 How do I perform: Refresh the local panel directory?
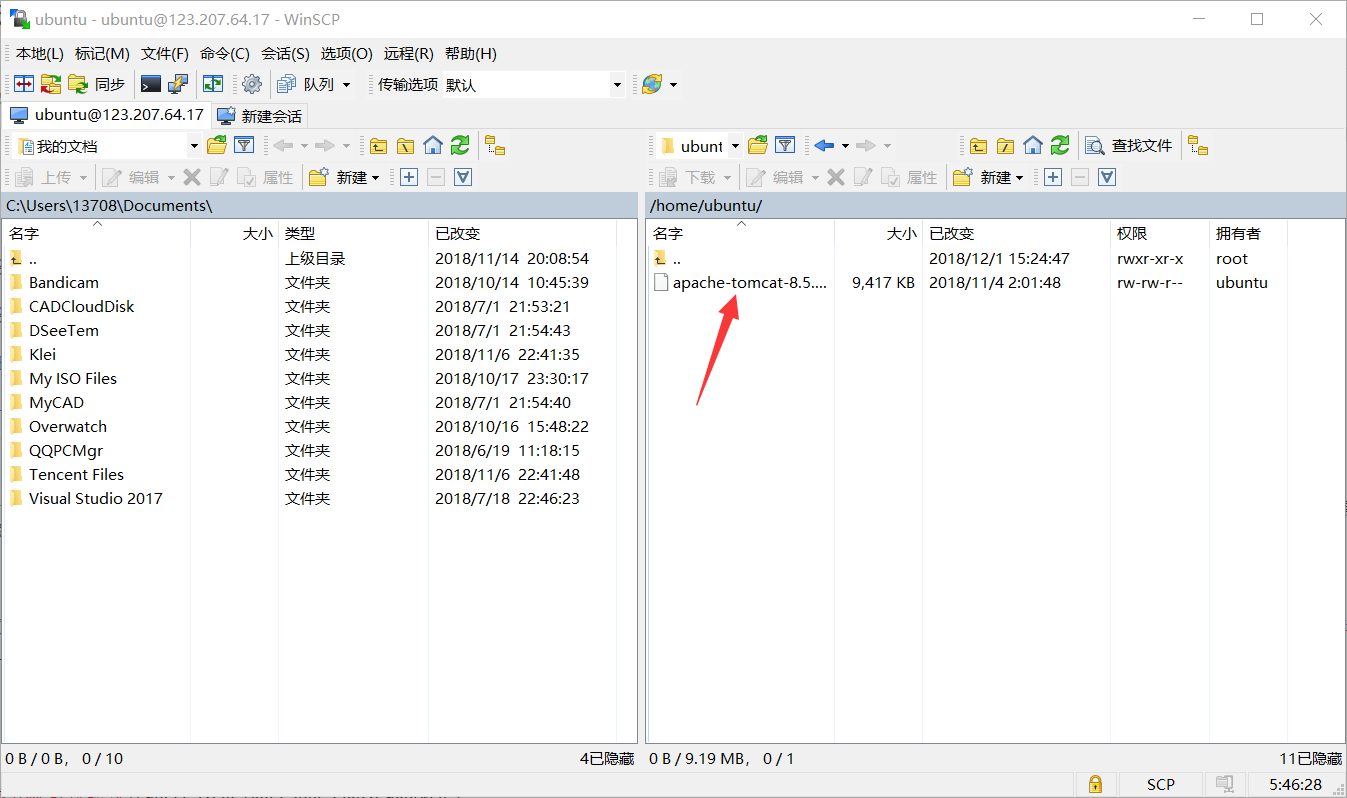tap(460, 146)
